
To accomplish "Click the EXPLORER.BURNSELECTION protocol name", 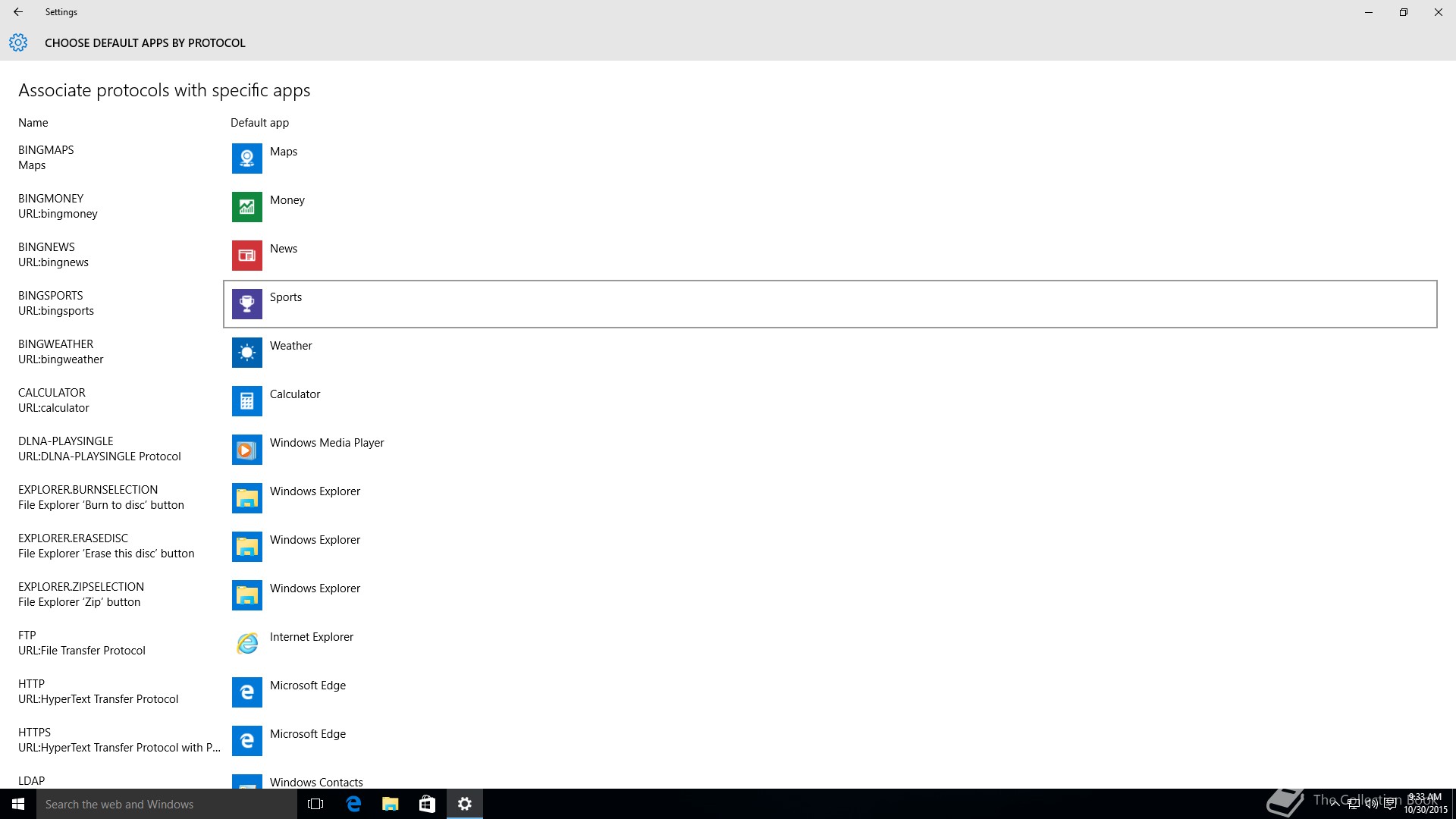I will tap(88, 490).
